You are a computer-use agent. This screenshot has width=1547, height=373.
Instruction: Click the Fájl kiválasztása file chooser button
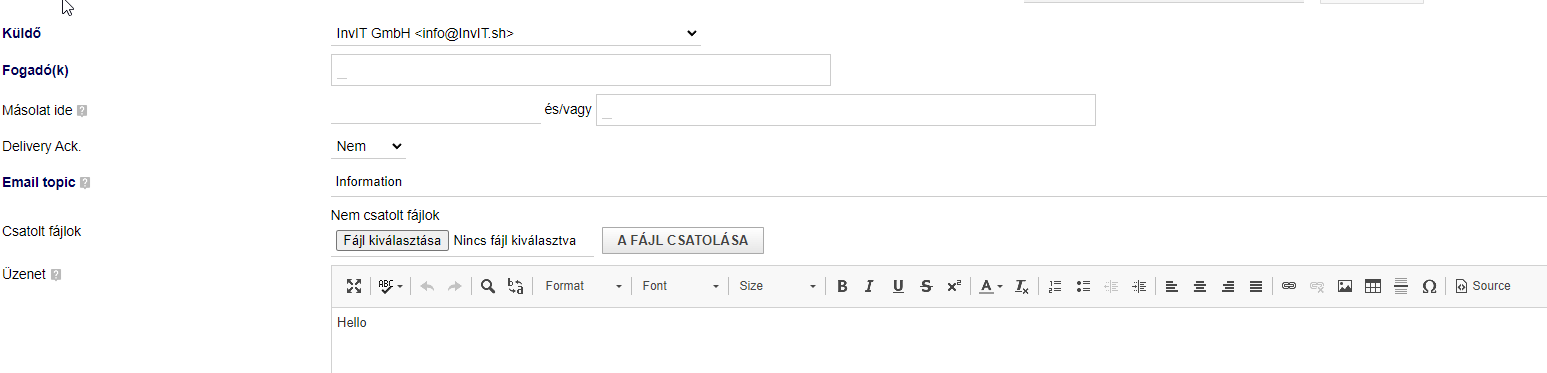(392, 240)
